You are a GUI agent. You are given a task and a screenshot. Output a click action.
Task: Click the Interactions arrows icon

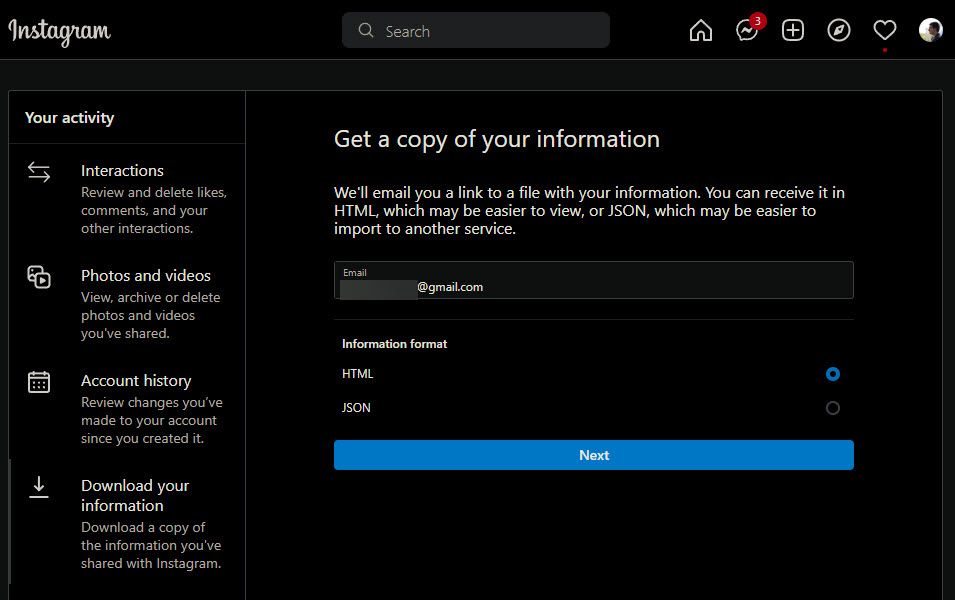pos(39,172)
